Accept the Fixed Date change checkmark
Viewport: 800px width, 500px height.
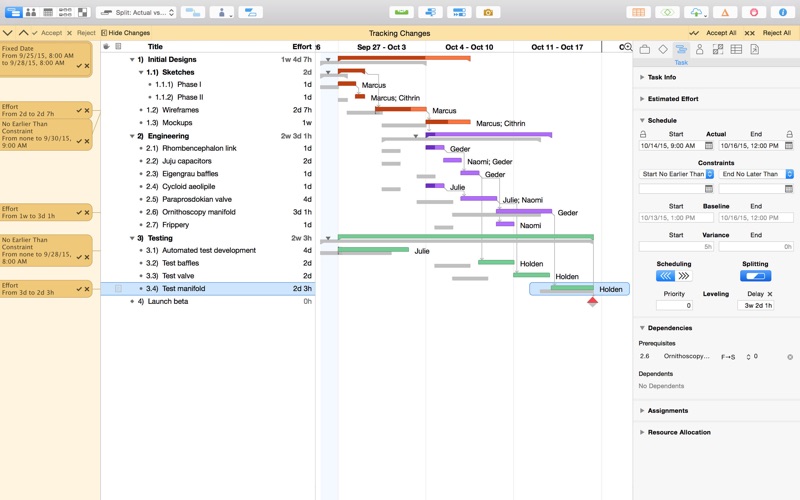pos(79,66)
